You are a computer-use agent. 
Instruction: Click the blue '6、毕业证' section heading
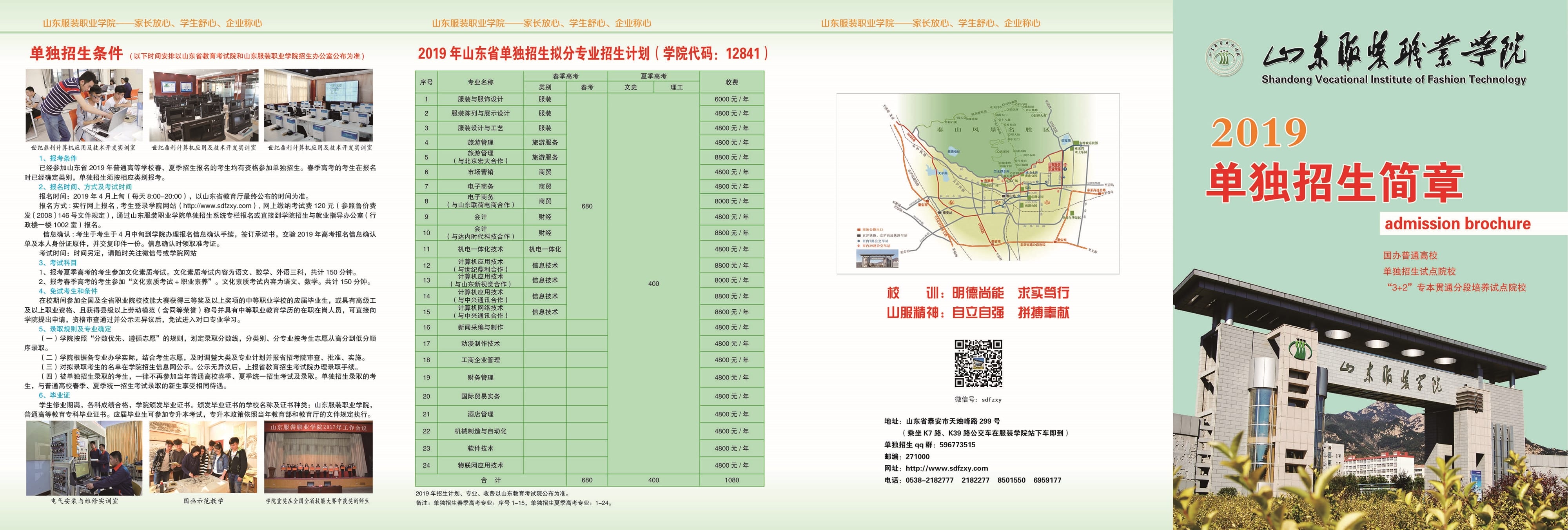pos(54,396)
